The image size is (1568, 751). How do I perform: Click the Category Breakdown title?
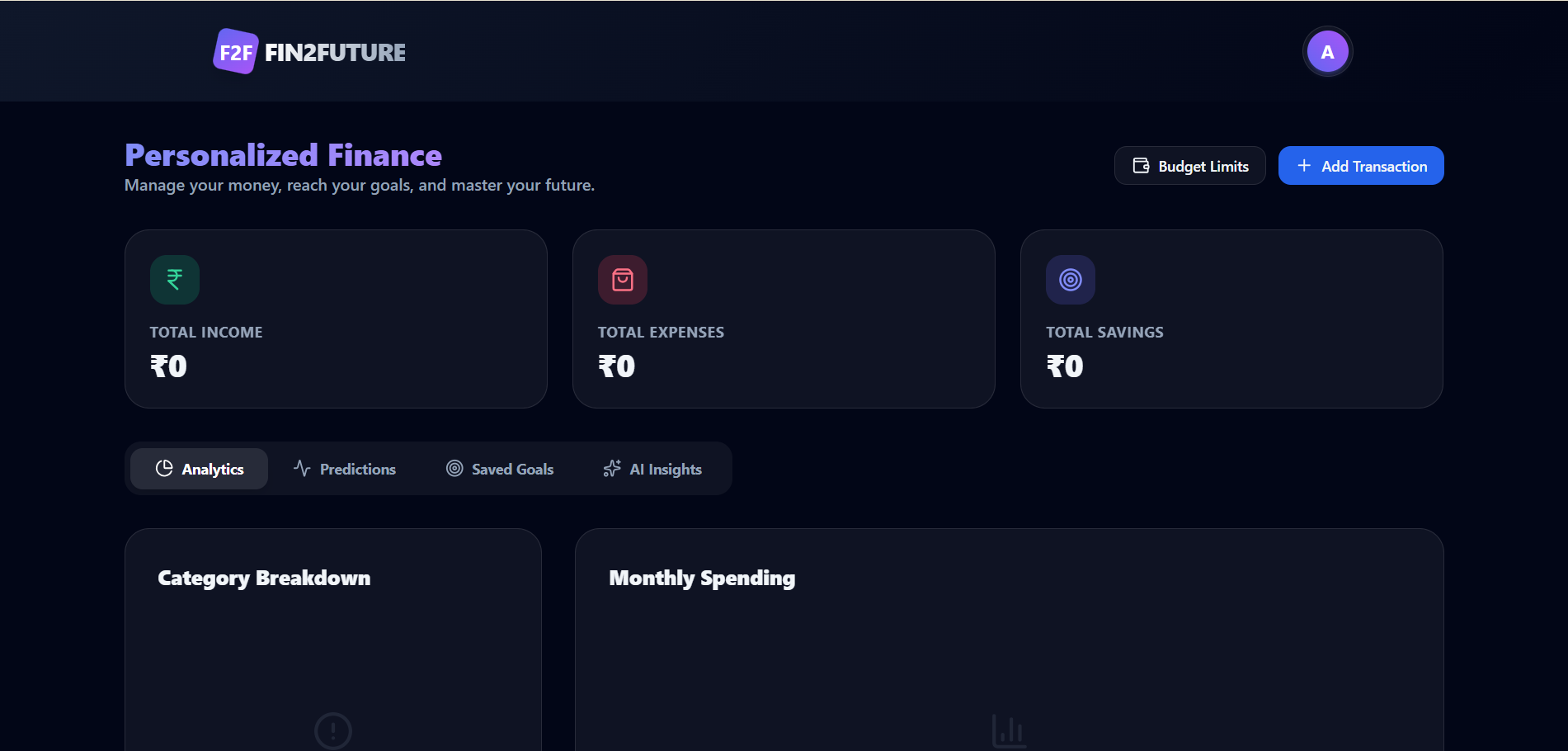click(x=264, y=579)
